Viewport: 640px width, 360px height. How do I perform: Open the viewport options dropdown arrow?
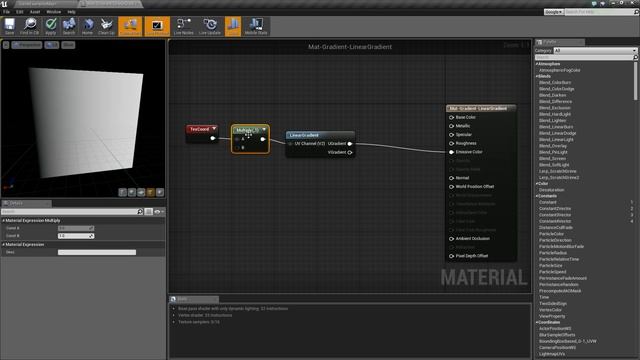[x=6, y=45]
